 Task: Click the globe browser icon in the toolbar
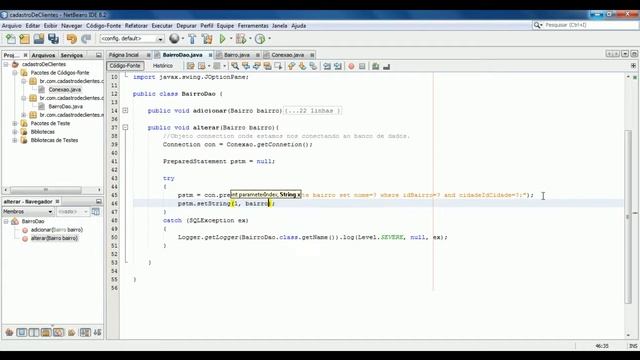tap(174, 38)
